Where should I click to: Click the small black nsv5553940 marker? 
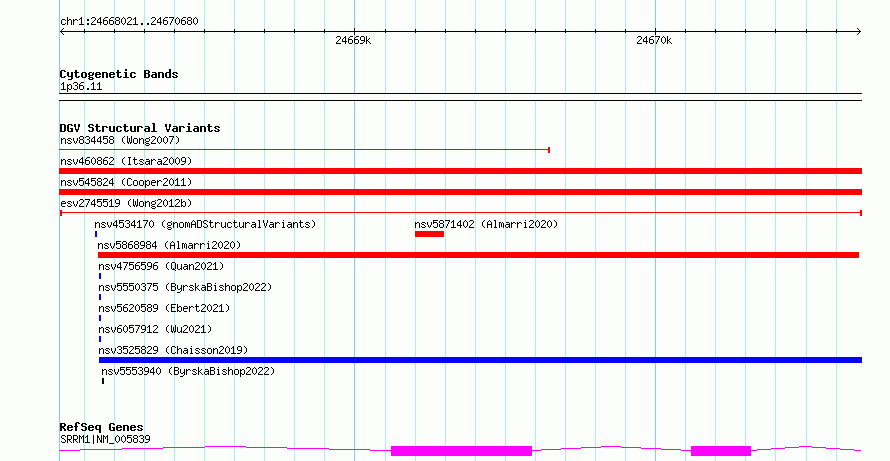[103, 381]
